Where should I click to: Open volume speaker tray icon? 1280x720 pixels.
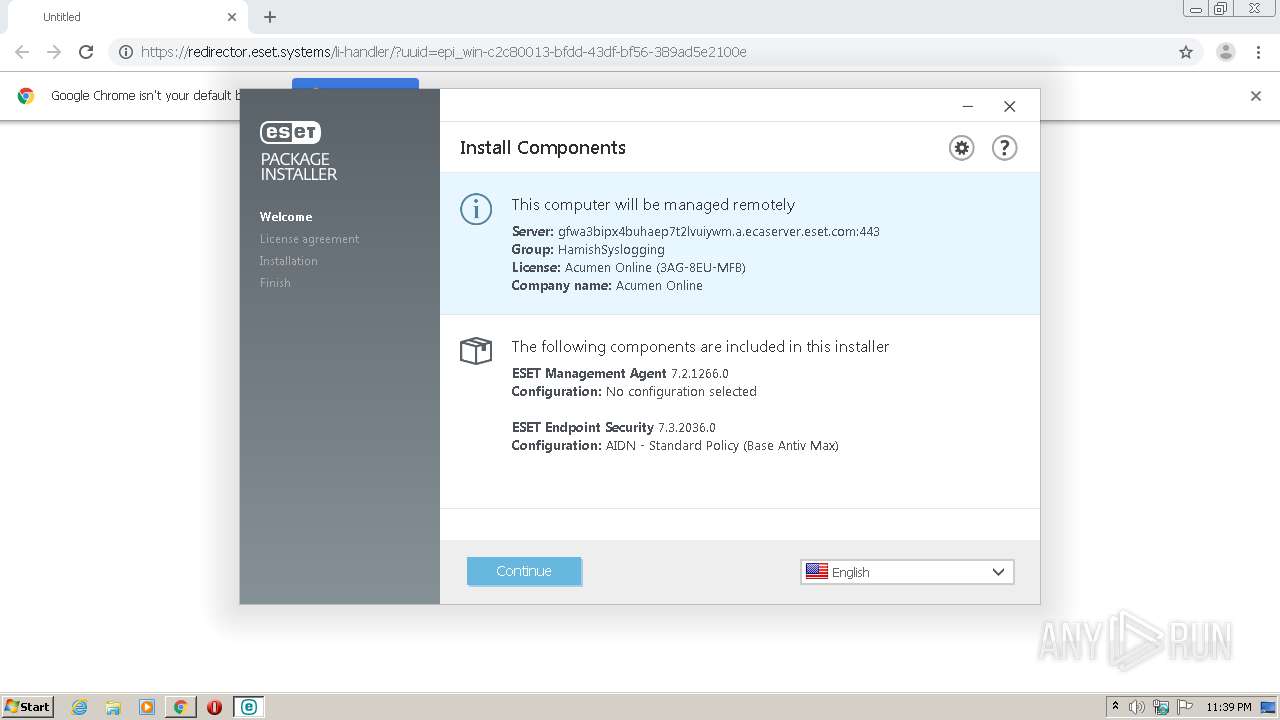(1137, 707)
